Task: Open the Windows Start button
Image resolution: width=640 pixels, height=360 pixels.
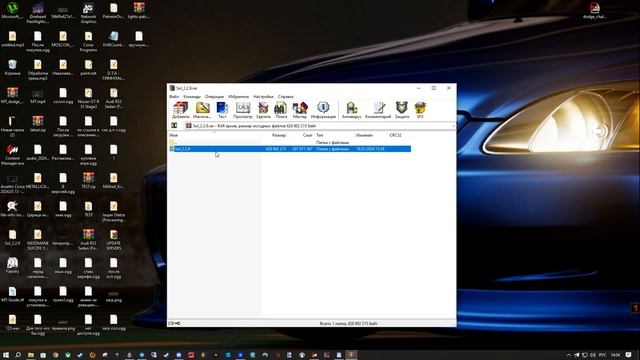Action: pos(6,355)
